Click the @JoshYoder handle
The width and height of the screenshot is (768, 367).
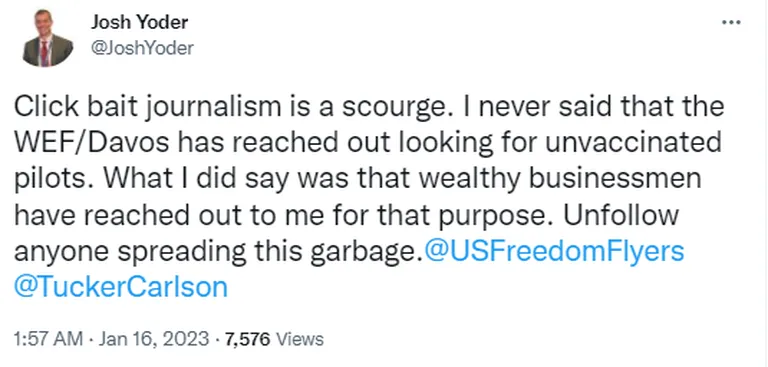point(142,48)
